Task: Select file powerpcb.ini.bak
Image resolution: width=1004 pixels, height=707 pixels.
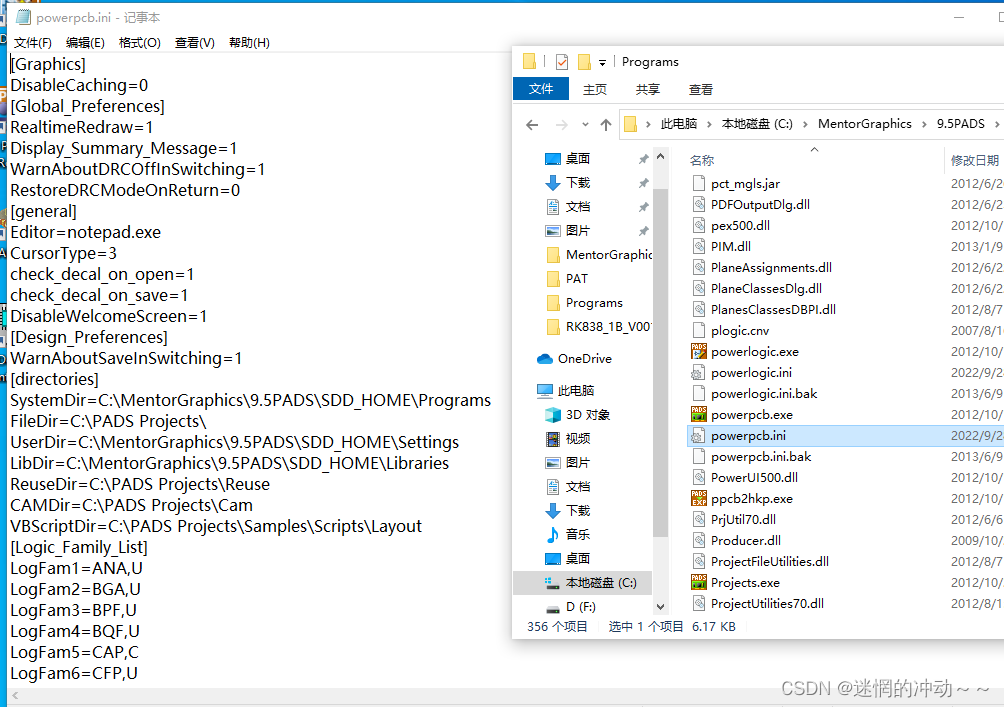Action: (x=761, y=457)
